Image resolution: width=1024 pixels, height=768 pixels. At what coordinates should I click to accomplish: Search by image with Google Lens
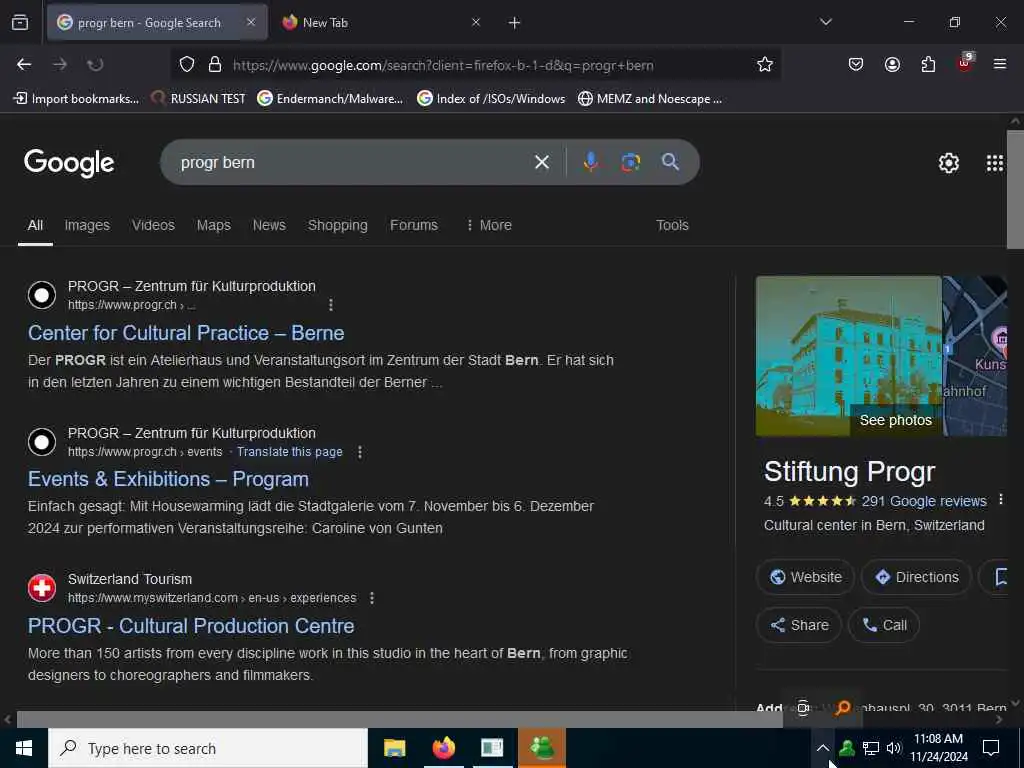click(630, 162)
